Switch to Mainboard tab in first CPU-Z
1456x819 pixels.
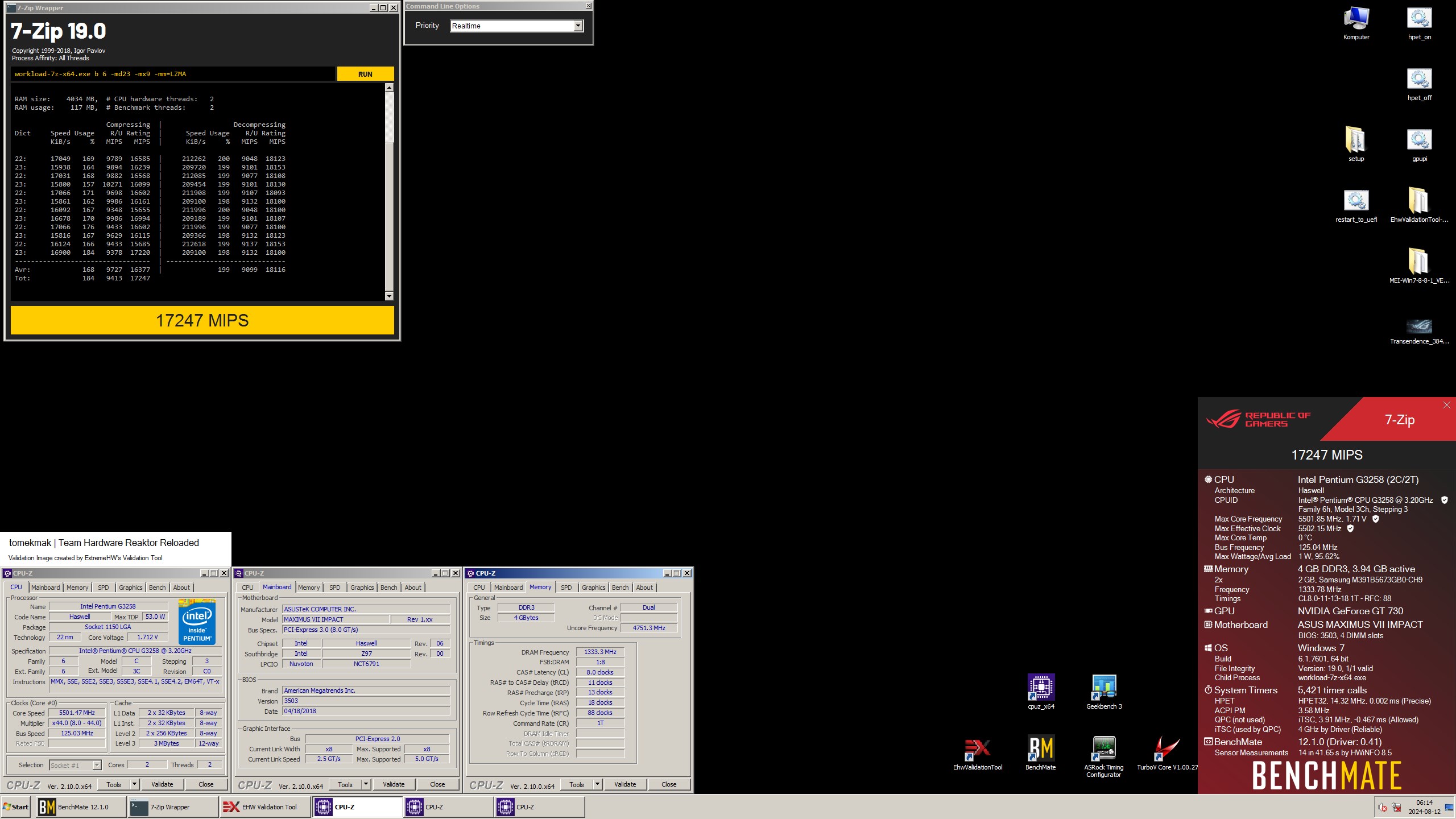(x=45, y=588)
